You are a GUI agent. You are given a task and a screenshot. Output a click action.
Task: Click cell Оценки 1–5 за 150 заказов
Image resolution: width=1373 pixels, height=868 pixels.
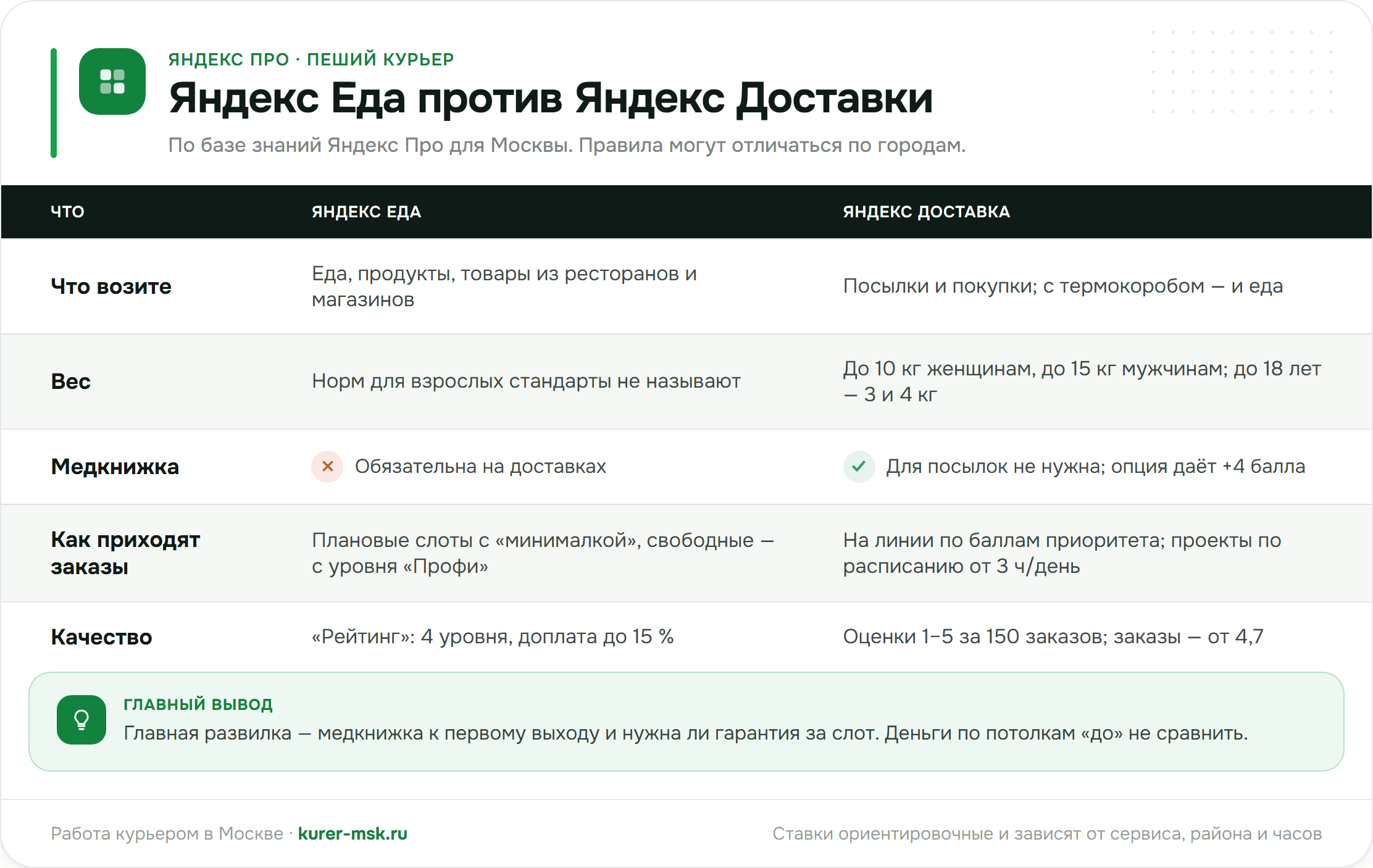coord(1053,636)
